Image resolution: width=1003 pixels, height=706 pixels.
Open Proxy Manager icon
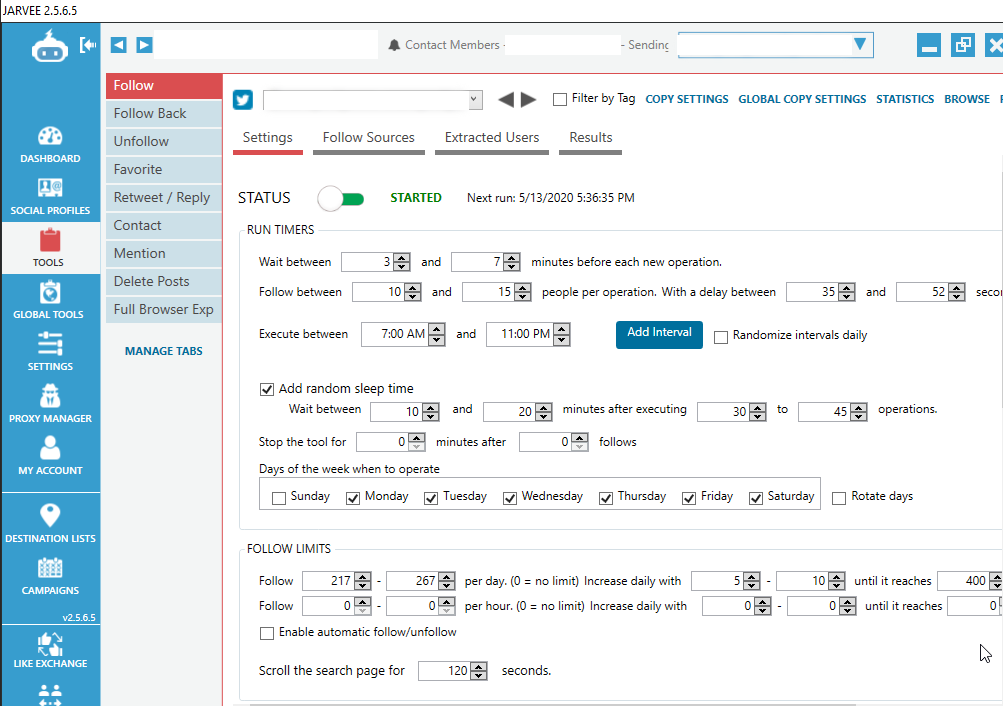[x=50, y=396]
